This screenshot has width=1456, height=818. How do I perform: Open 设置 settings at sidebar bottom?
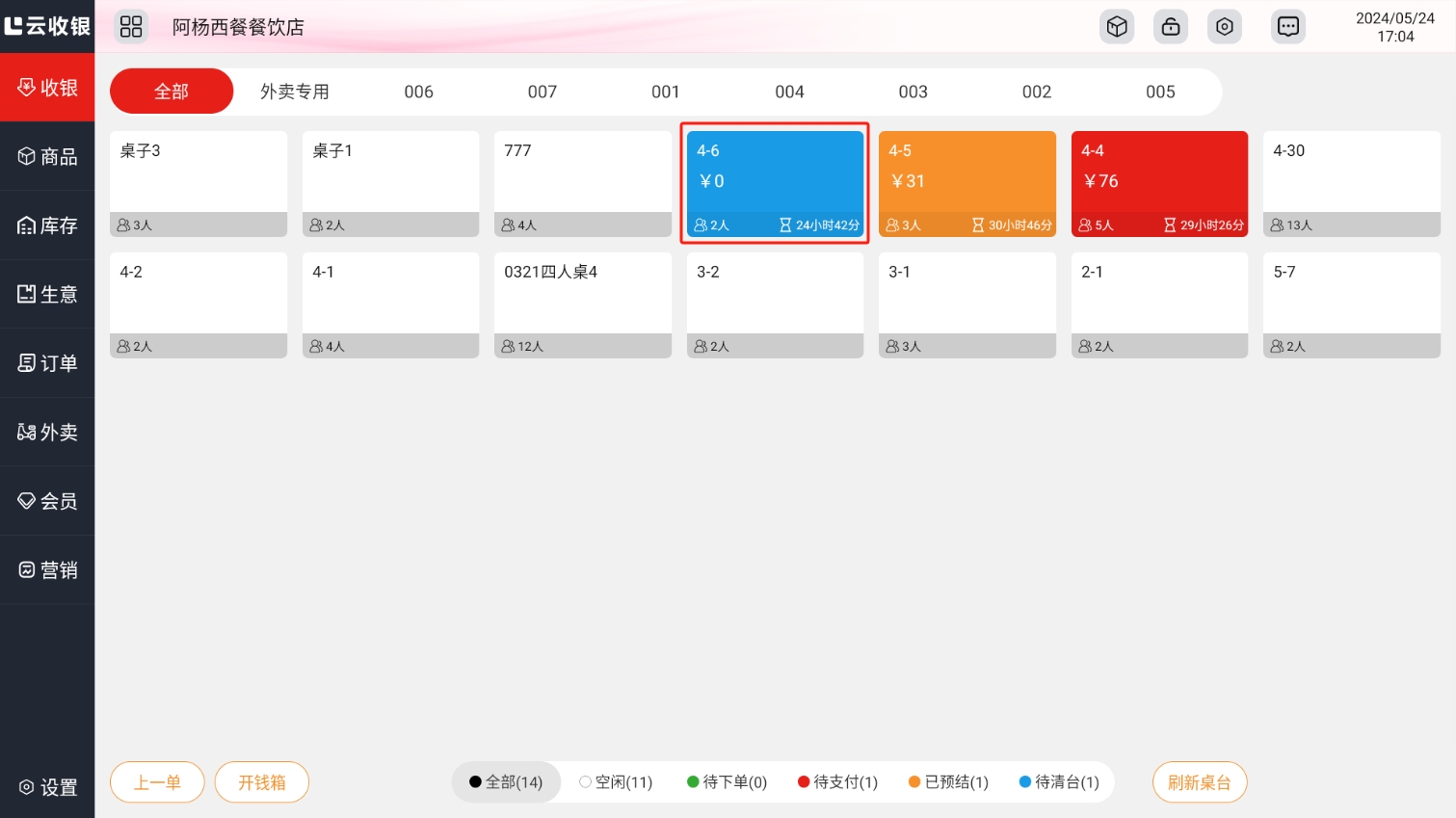click(47, 787)
